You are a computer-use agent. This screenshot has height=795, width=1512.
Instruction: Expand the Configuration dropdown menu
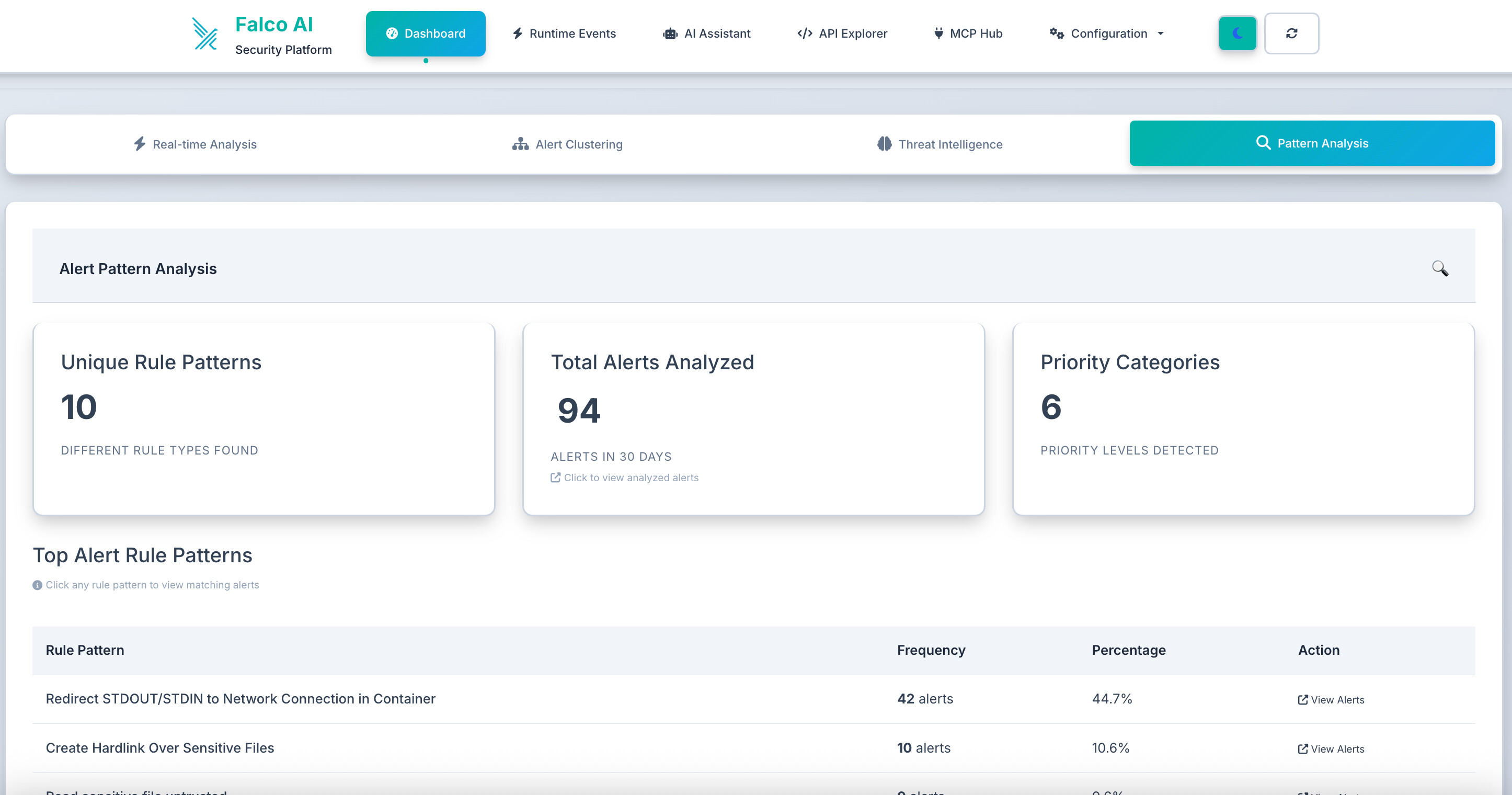pos(1107,33)
